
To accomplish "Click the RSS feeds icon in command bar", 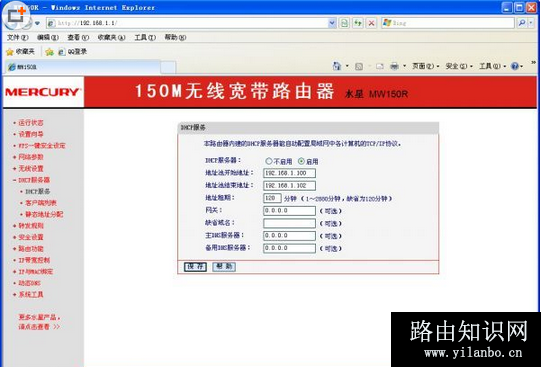I will [359, 66].
